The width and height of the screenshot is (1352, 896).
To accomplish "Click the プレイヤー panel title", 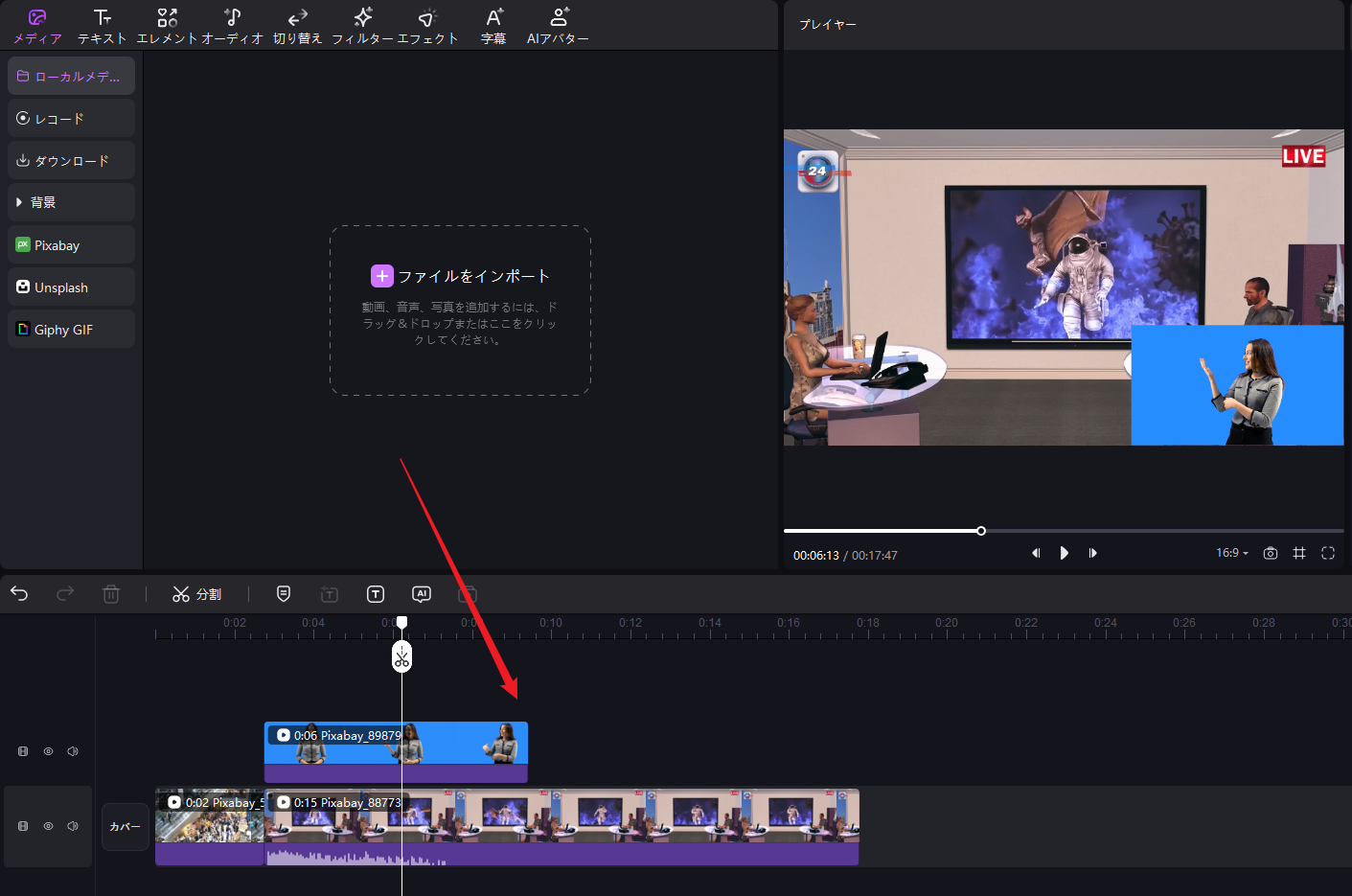I will tap(828, 25).
